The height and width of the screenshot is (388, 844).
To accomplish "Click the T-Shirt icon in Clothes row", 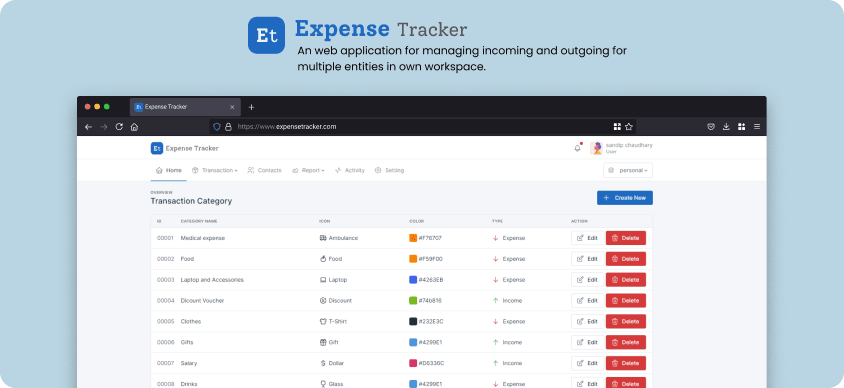I will tap(323, 321).
